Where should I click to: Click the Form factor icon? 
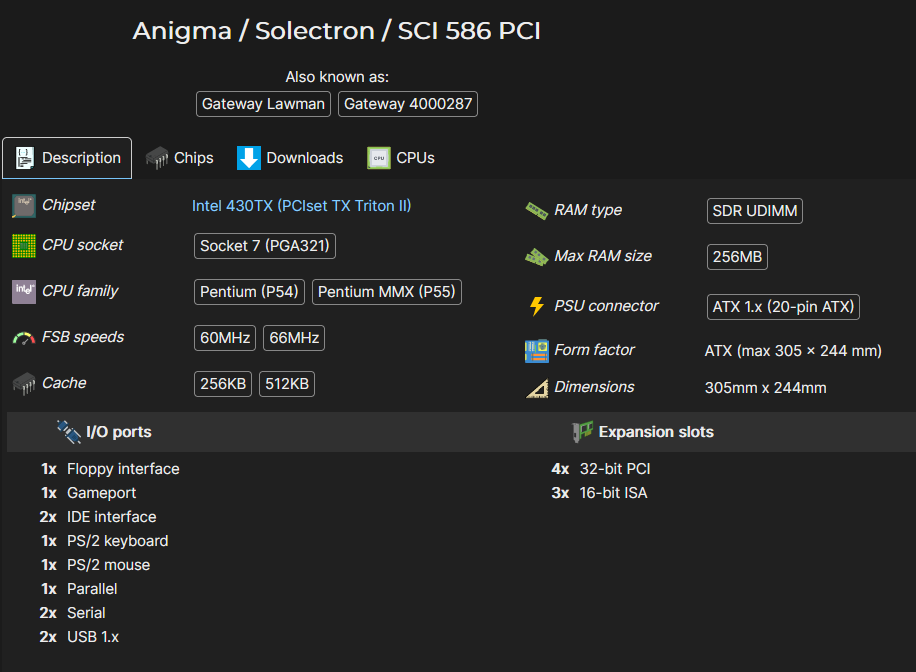point(535,350)
